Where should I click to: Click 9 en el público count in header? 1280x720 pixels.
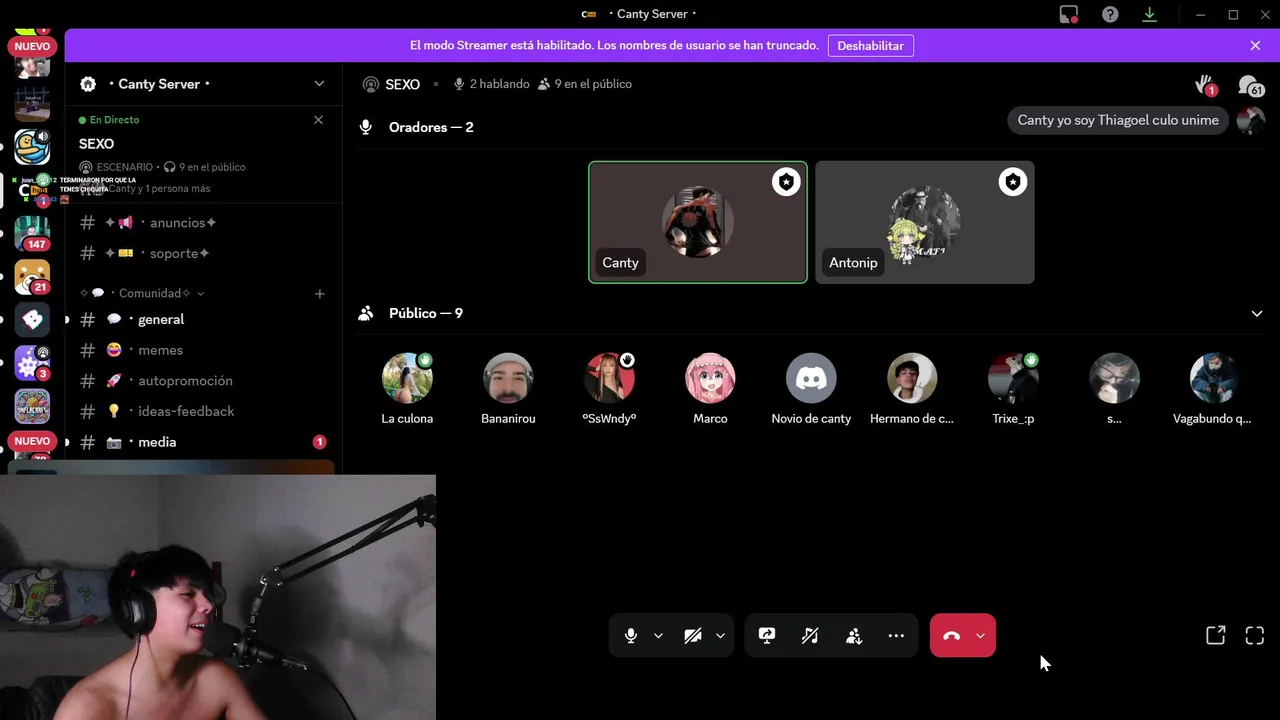584,84
